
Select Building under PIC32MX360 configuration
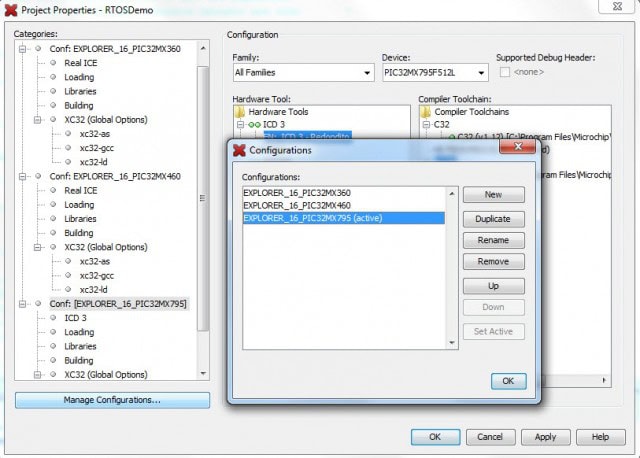coord(78,105)
